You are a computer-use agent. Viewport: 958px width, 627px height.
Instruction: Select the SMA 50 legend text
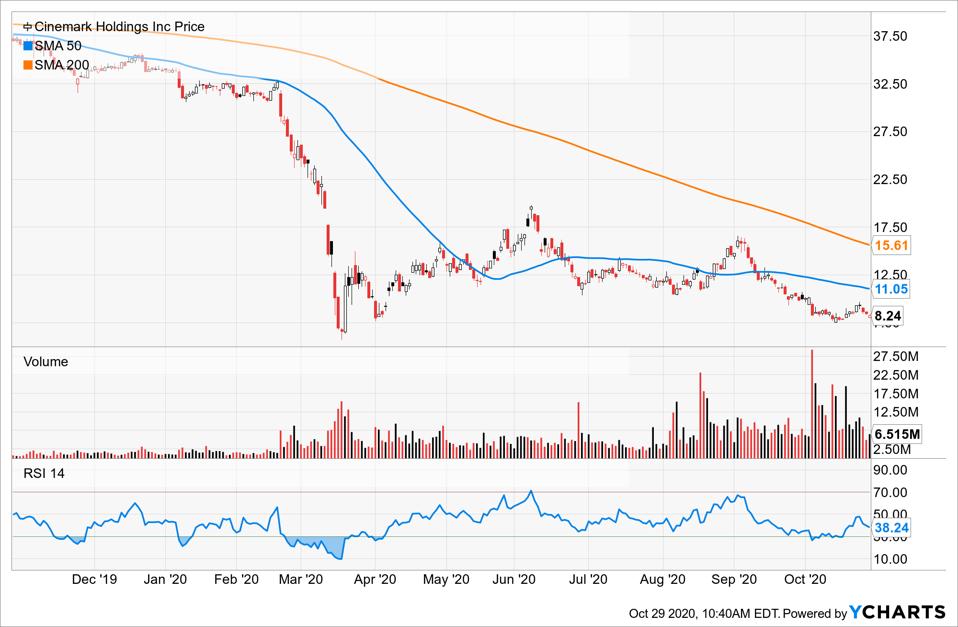[58, 46]
